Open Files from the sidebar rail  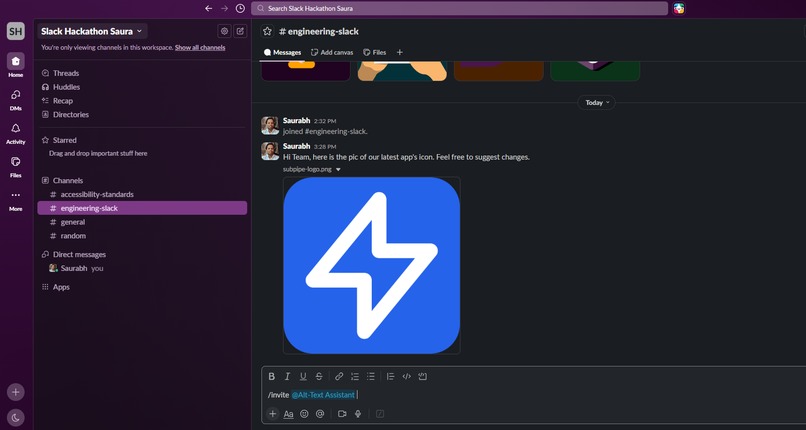[x=15, y=166]
